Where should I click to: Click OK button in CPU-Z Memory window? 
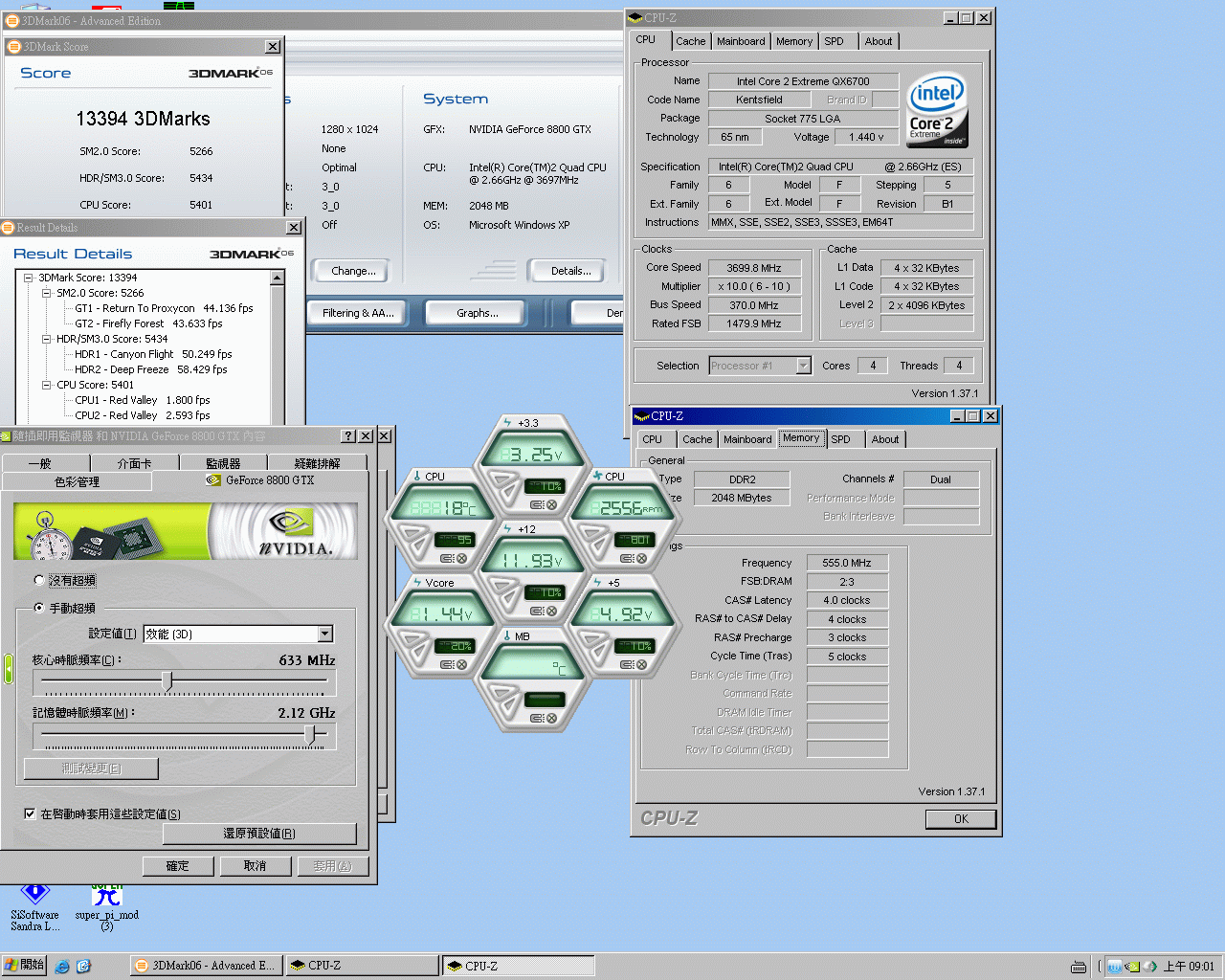pyautogui.click(x=961, y=819)
